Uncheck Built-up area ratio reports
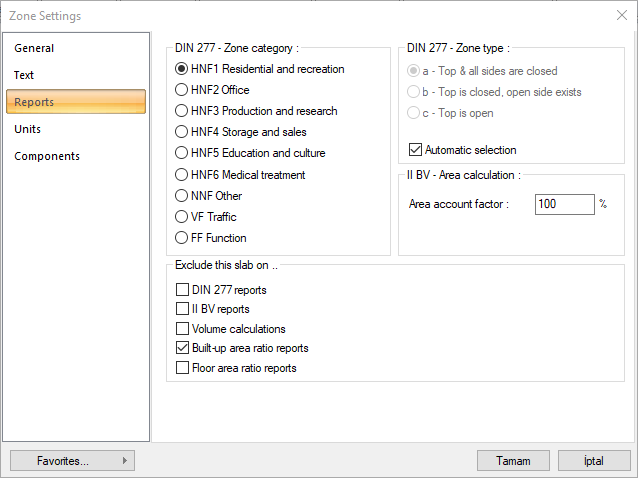The width and height of the screenshot is (638, 478). coord(182,348)
